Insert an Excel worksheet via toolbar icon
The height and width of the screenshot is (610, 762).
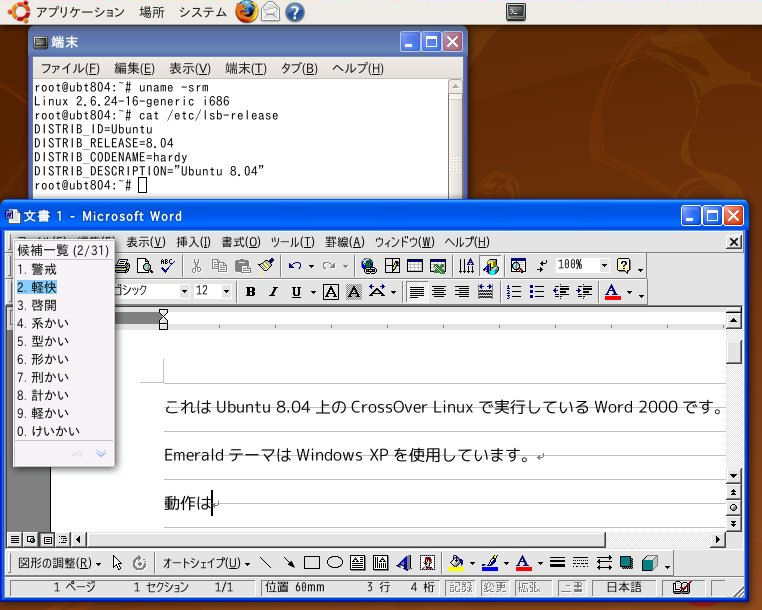[438, 265]
